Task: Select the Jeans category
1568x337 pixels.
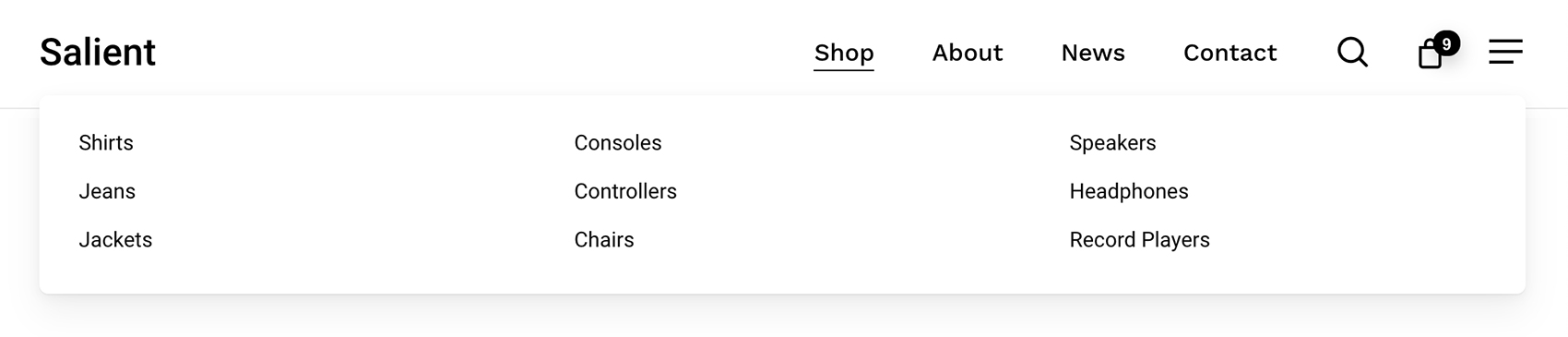Action: tap(107, 191)
